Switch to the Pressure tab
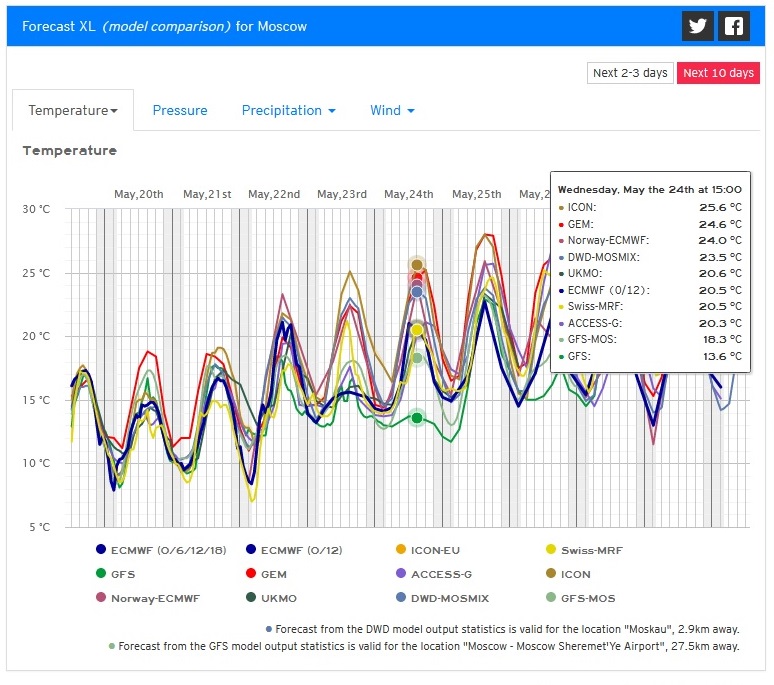This screenshot has width=774, height=685. [x=180, y=110]
